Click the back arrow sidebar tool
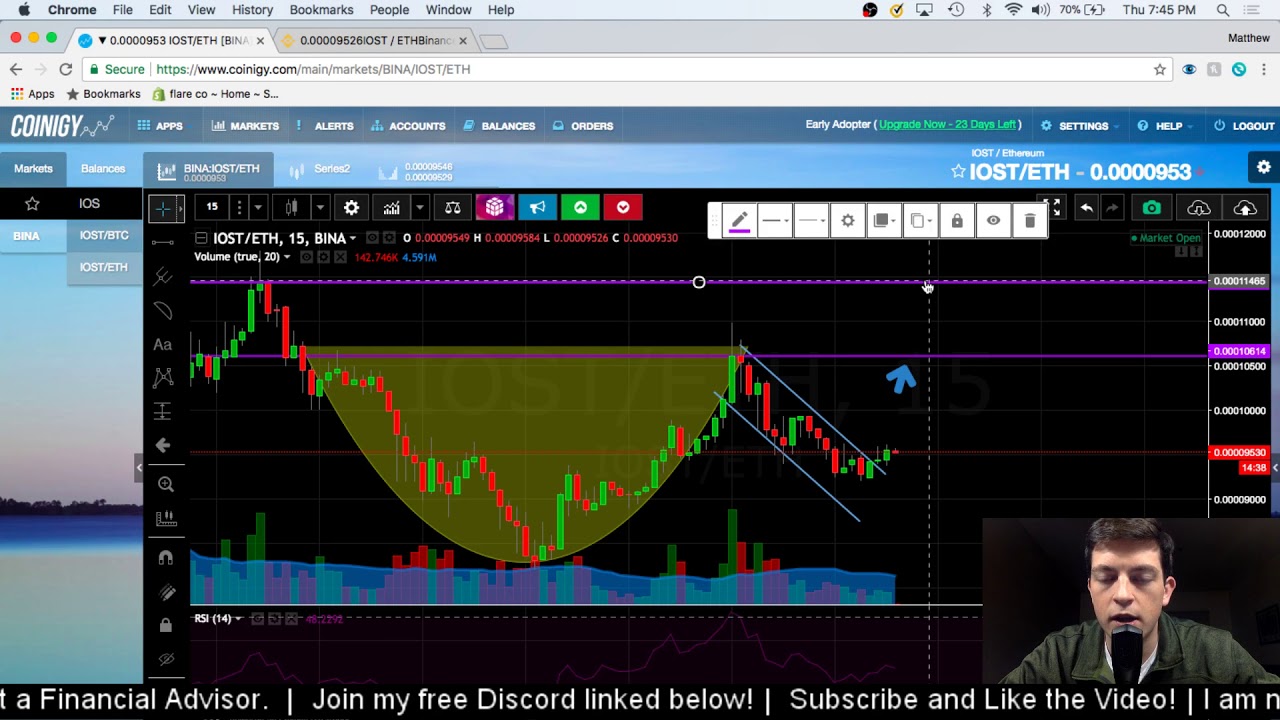This screenshot has height=720, width=1280. (x=163, y=445)
